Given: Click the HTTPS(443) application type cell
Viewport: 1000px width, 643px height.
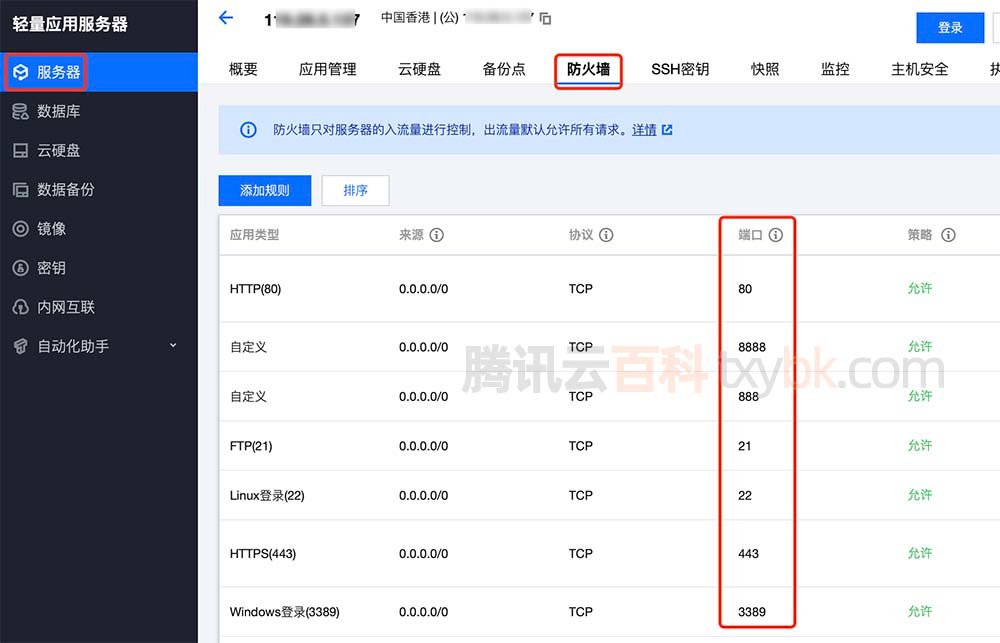Looking at the screenshot, I should click(263, 554).
